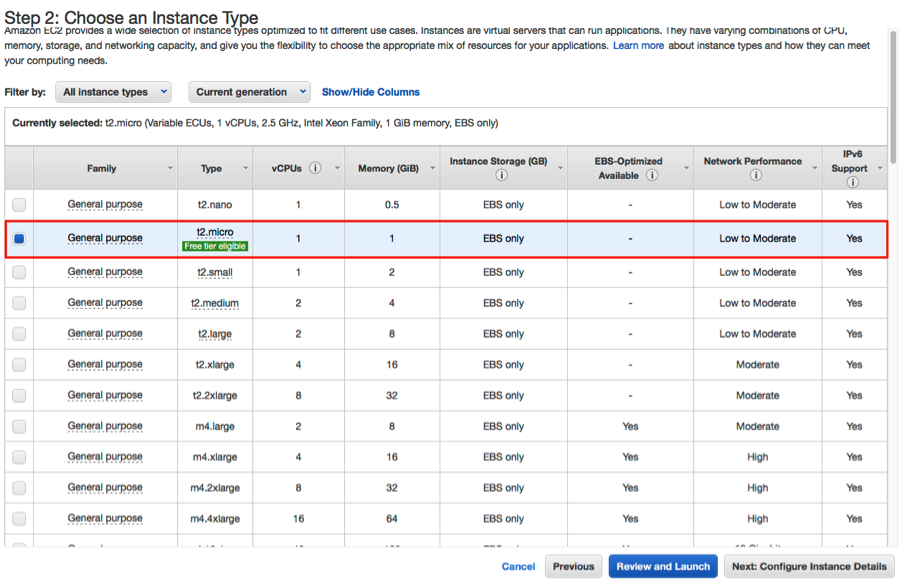Image resolution: width=900 pixels, height=586 pixels.
Task: Click the vCPUs column info icon
Action: (x=315, y=168)
